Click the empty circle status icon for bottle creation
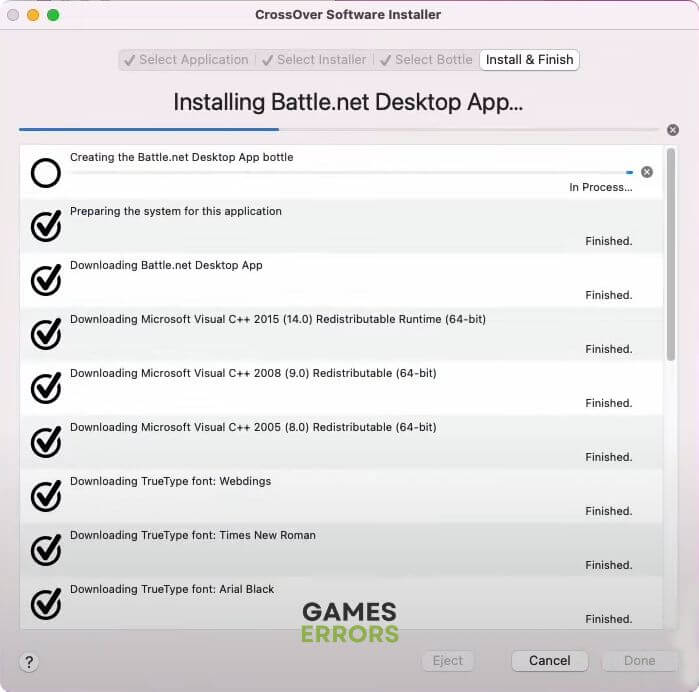699x692 pixels. pyautogui.click(x=46, y=173)
